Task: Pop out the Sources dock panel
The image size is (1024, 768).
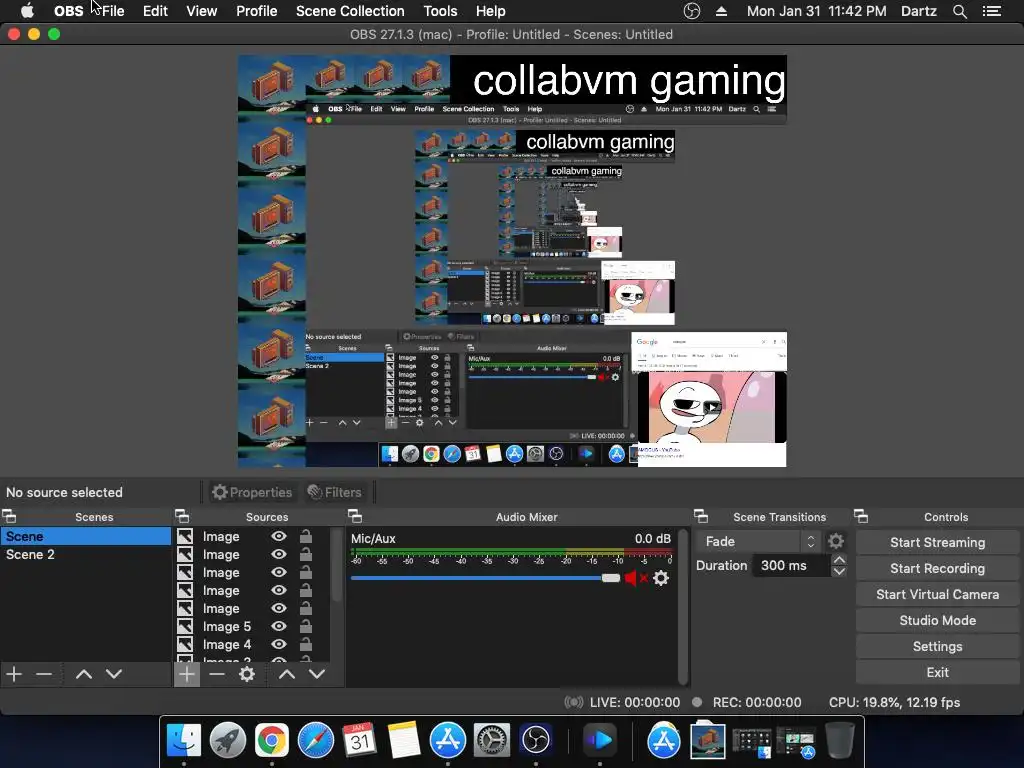Action: point(182,517)
